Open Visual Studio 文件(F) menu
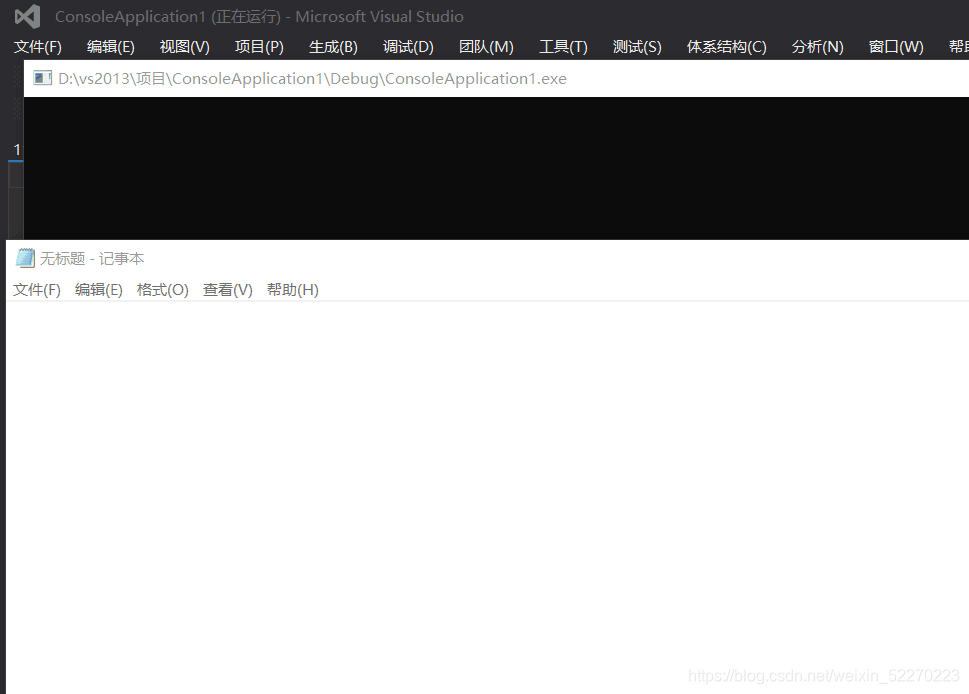The height and width of the screenshot is (694, 969). tap(38, 47)
